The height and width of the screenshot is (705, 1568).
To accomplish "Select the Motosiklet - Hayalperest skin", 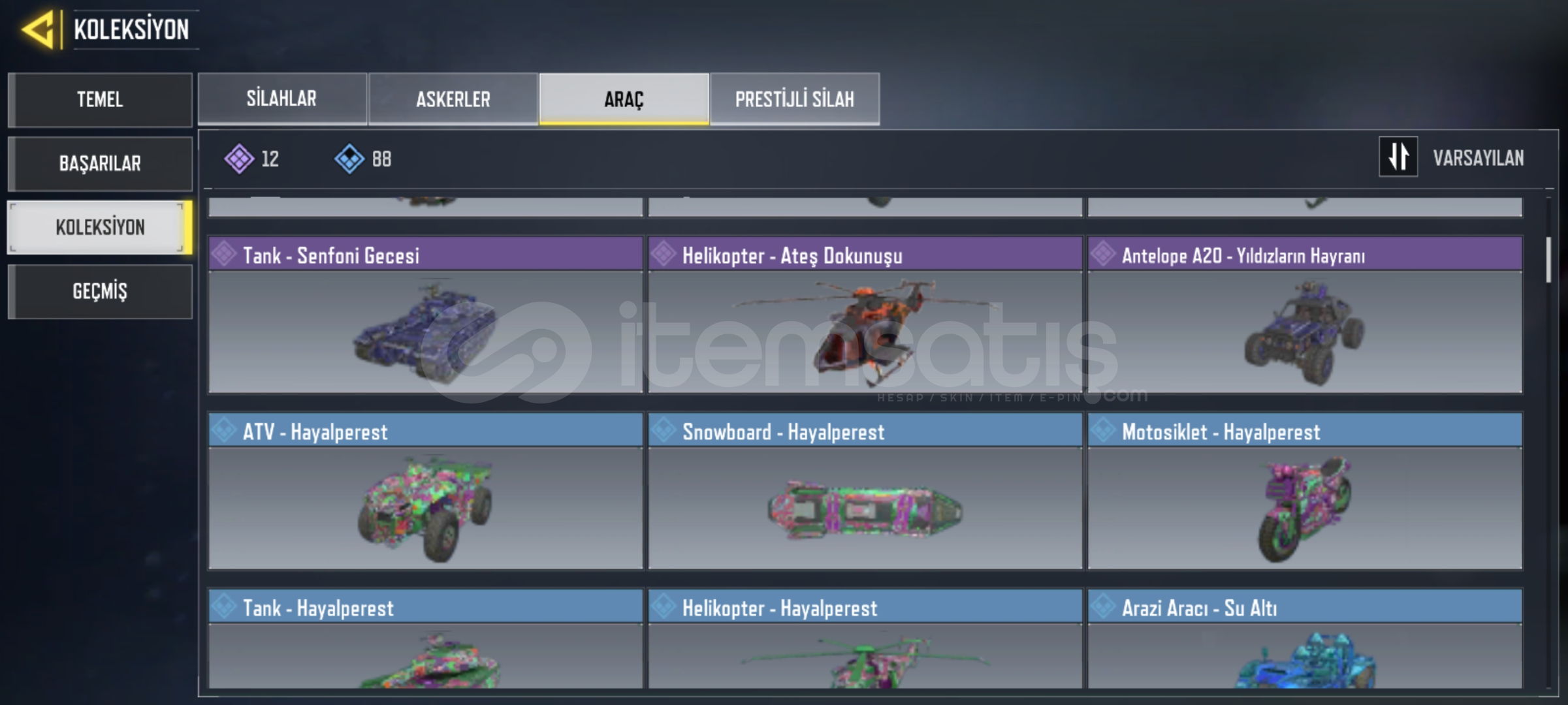I will click(1305, 491).
